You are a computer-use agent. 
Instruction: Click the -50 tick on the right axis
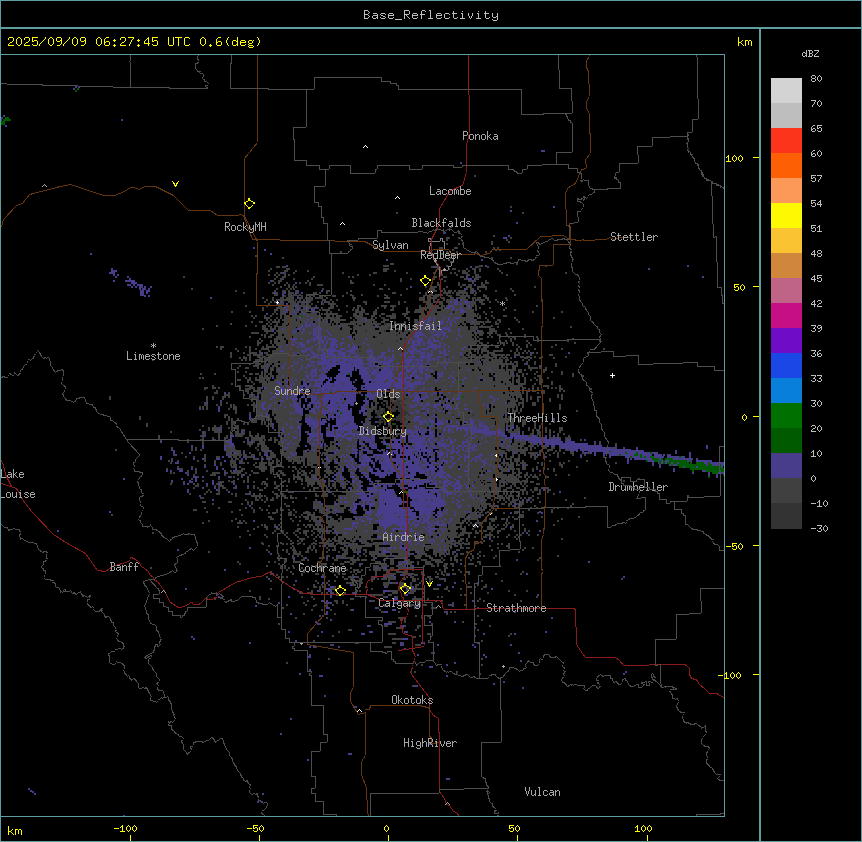coord(734,546)
